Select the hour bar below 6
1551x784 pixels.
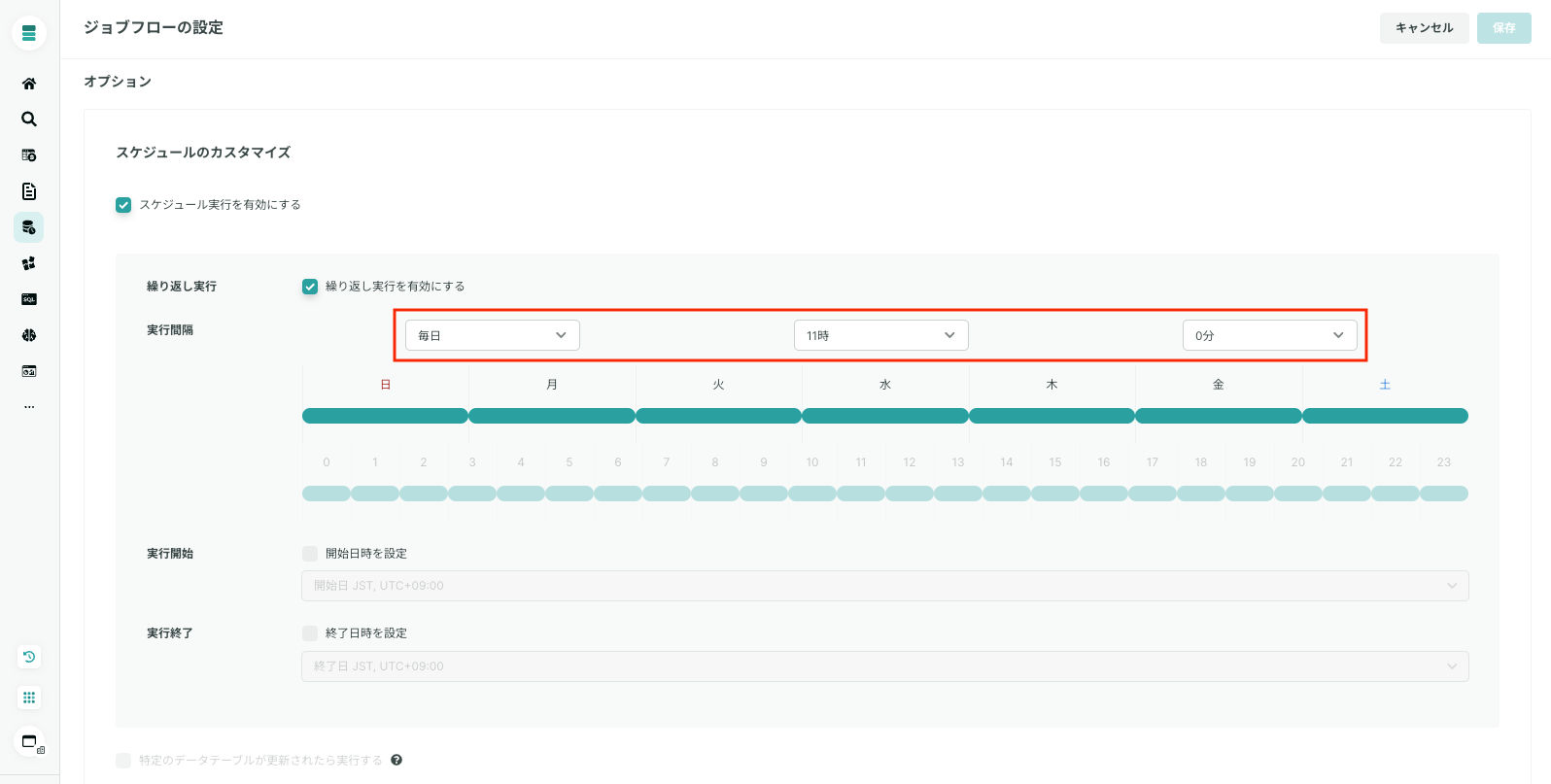tap(618, 494)
